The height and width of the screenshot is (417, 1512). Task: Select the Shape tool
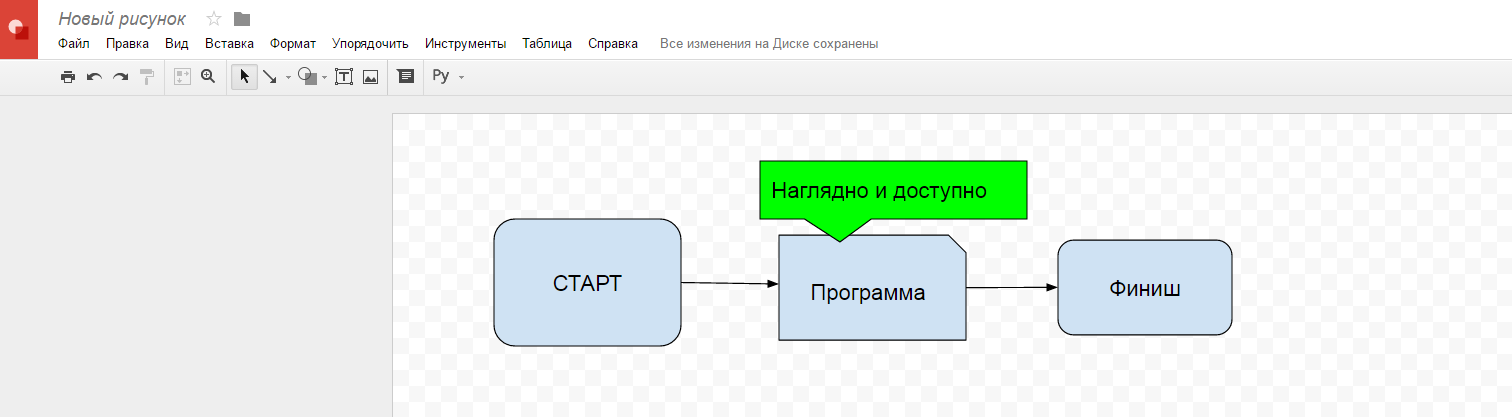(x=308, y=76)
